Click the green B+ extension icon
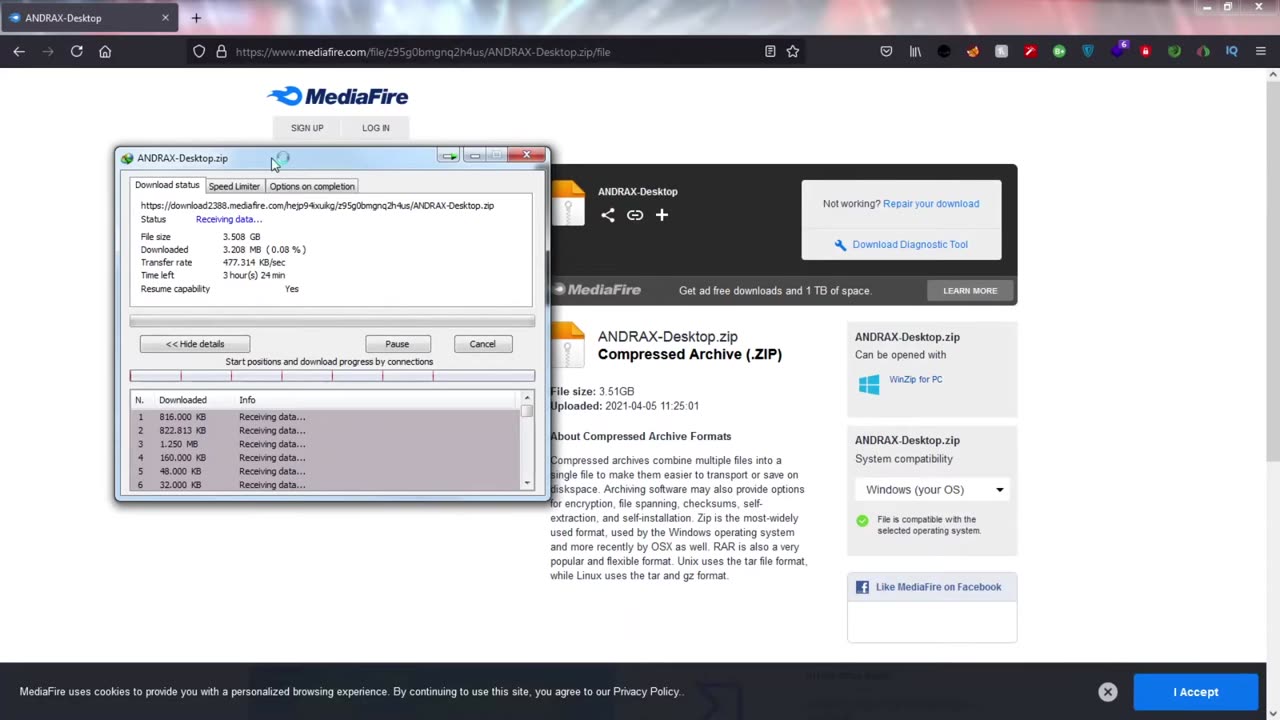Viewport: 1280px width, 720px height. [1059, 51]
